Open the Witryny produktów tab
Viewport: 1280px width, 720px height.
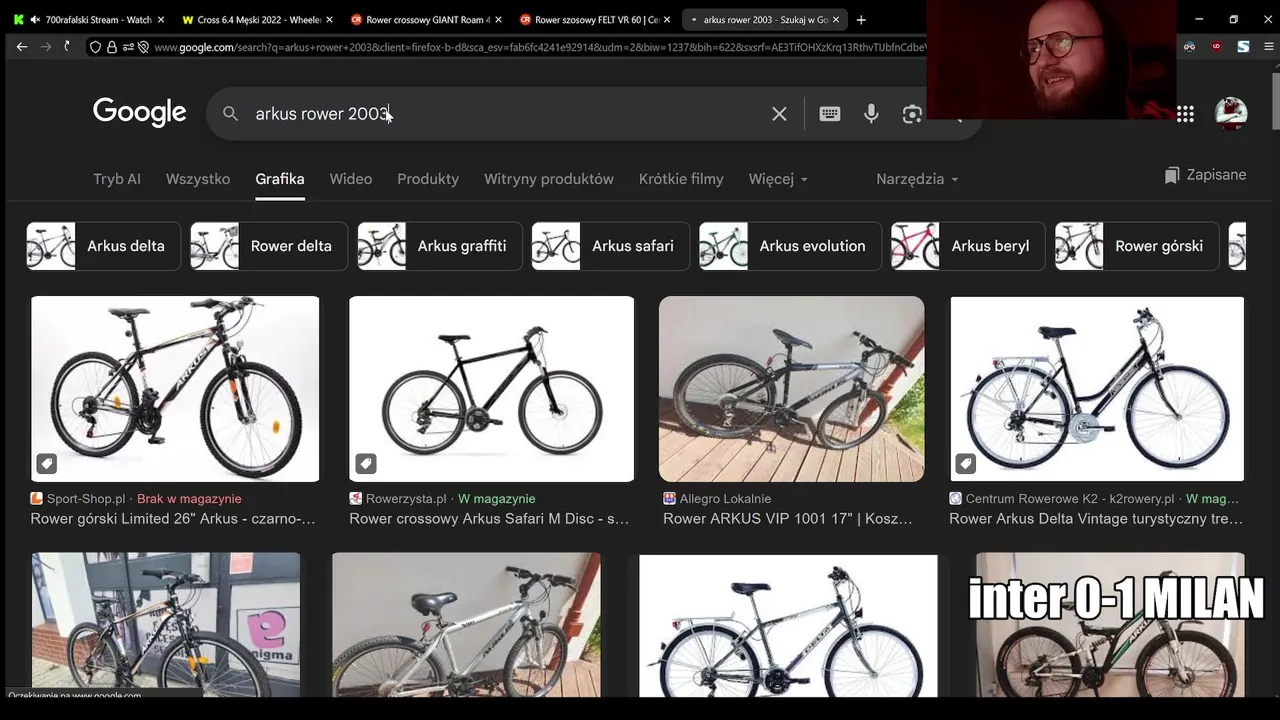point(549,179)
